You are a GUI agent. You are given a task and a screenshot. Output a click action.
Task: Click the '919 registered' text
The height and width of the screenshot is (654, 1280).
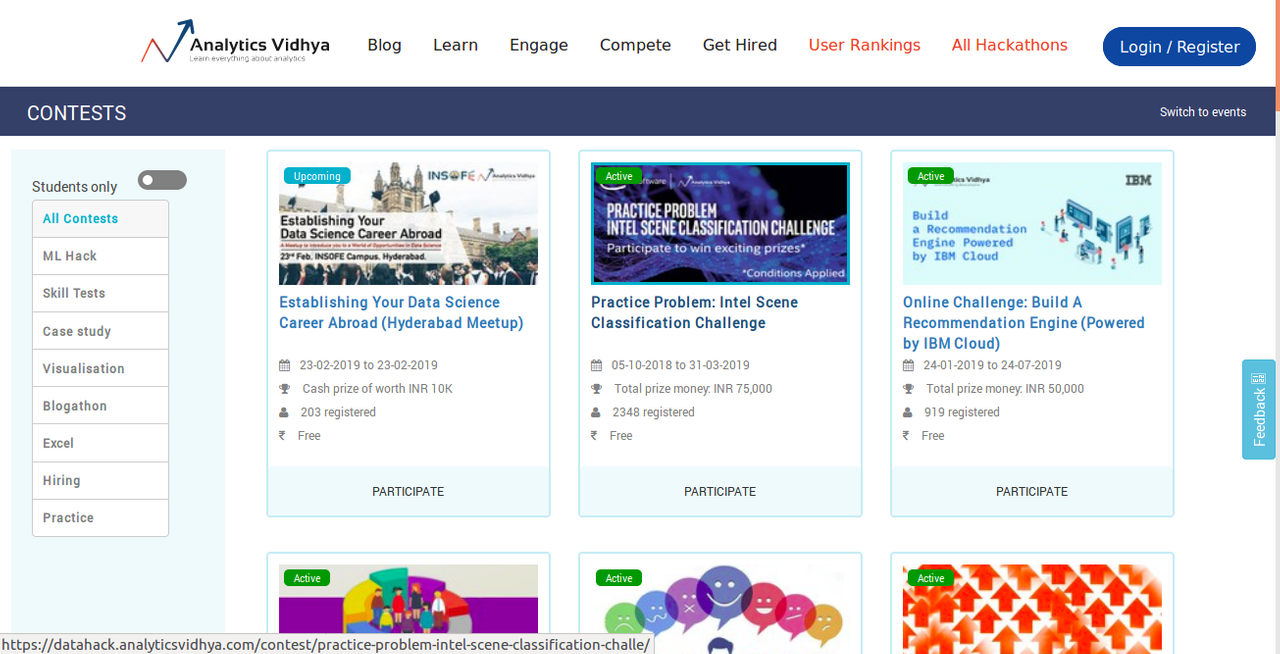pyautogui.click(x=962, y=412)
